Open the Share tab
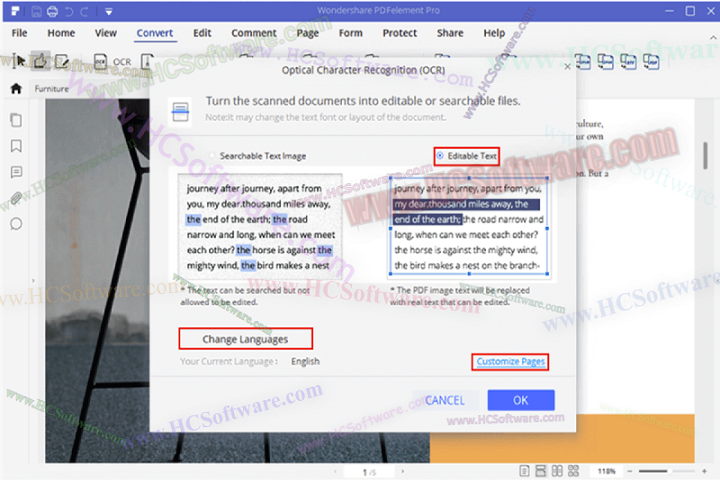720x480 pixels. (x=450, y=33)
